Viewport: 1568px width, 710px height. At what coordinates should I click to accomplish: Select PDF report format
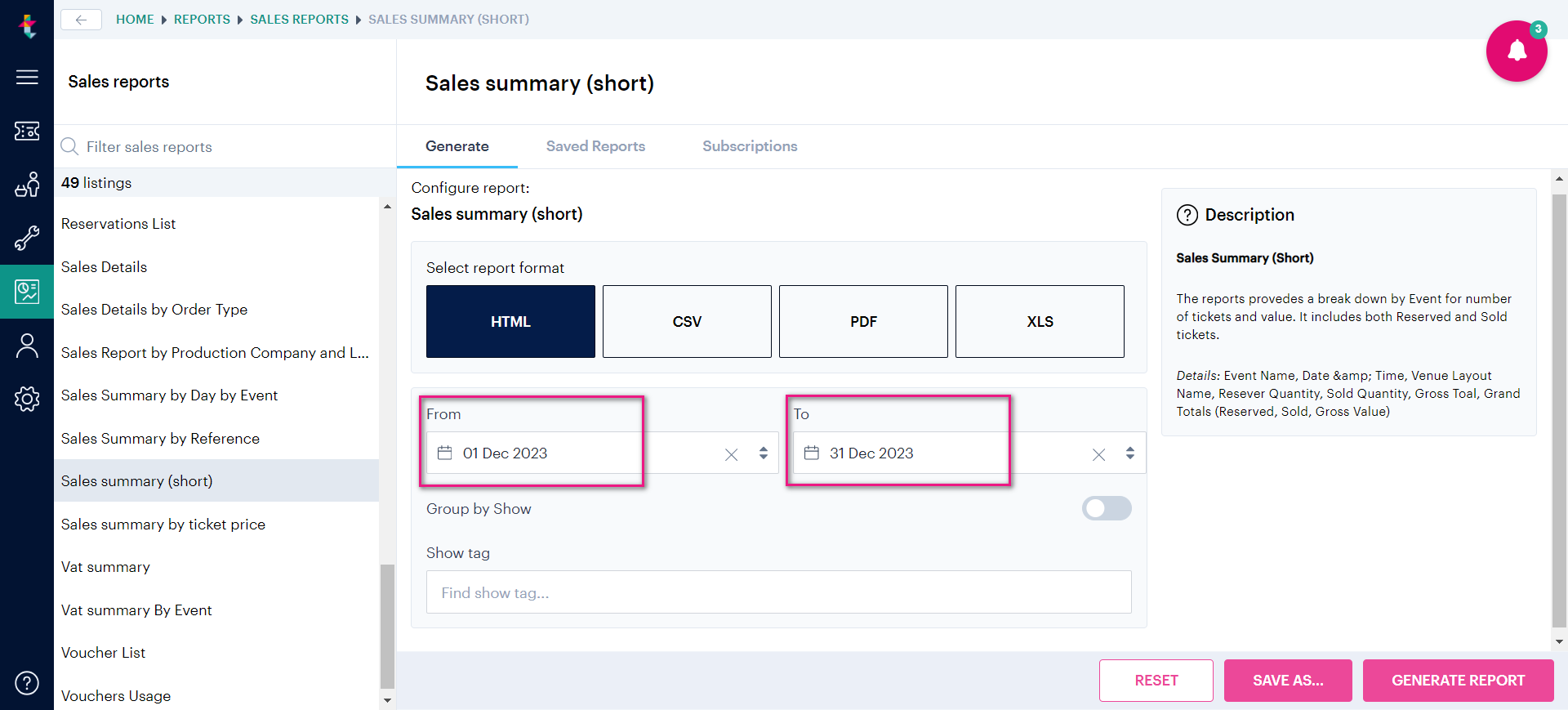(x=863, y=321)
